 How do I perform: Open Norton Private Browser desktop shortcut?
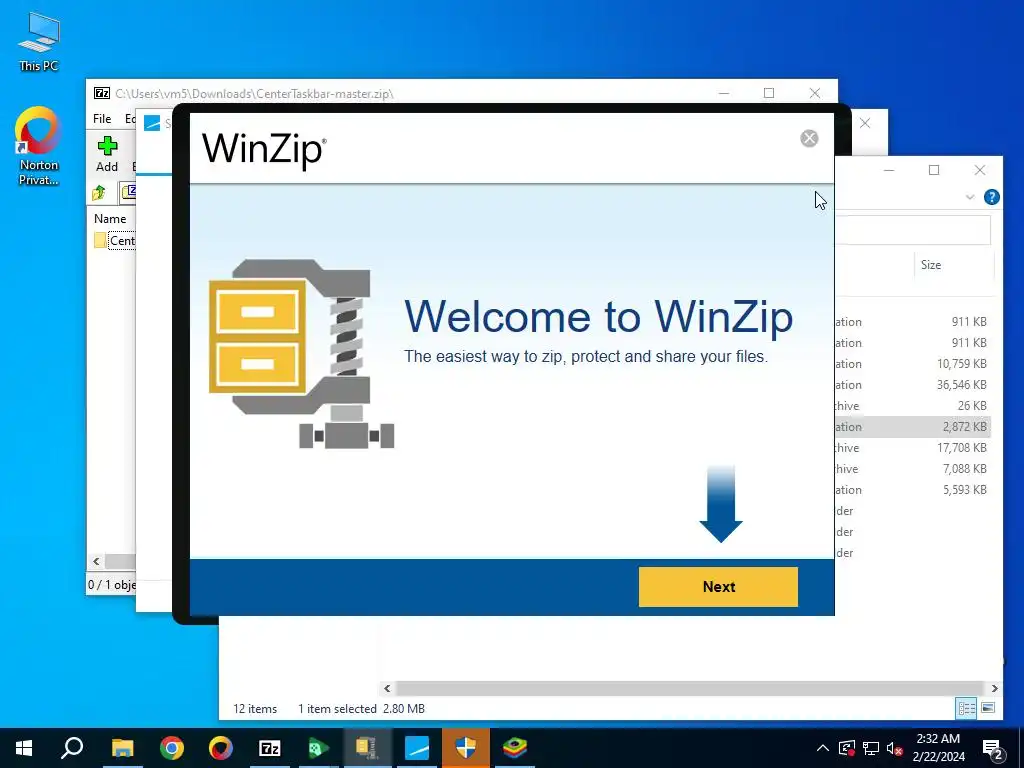click(x=38, y=146)
